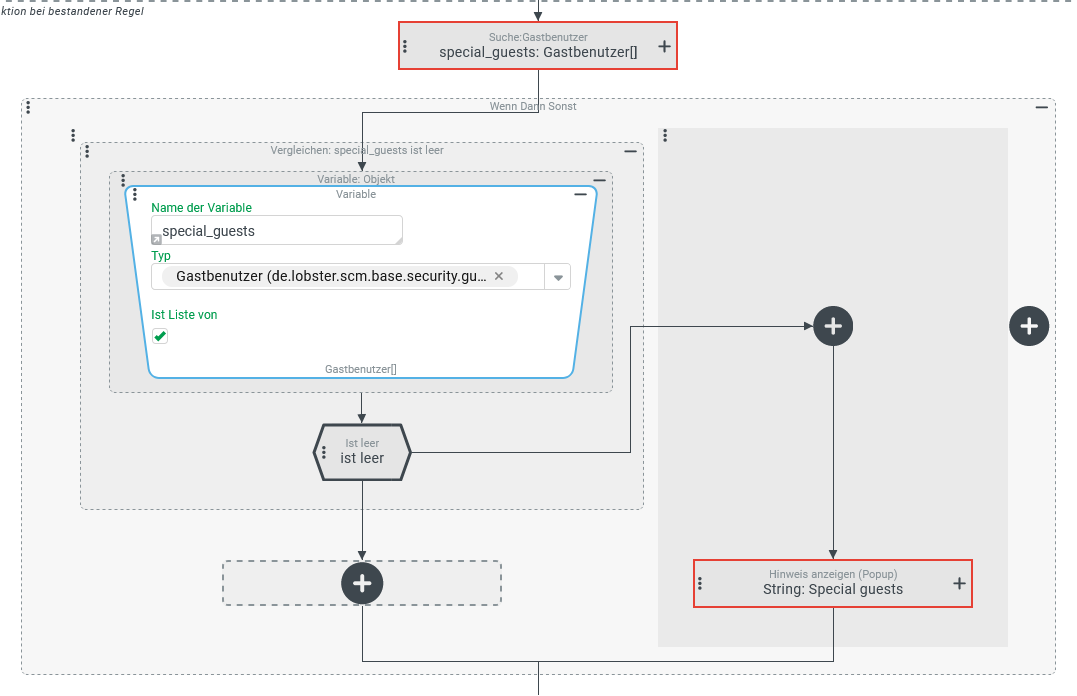The height and width of the screenshot is (696, 1077).
Task: Open the Typ dropdown arrow
Action: pos(558,278)
